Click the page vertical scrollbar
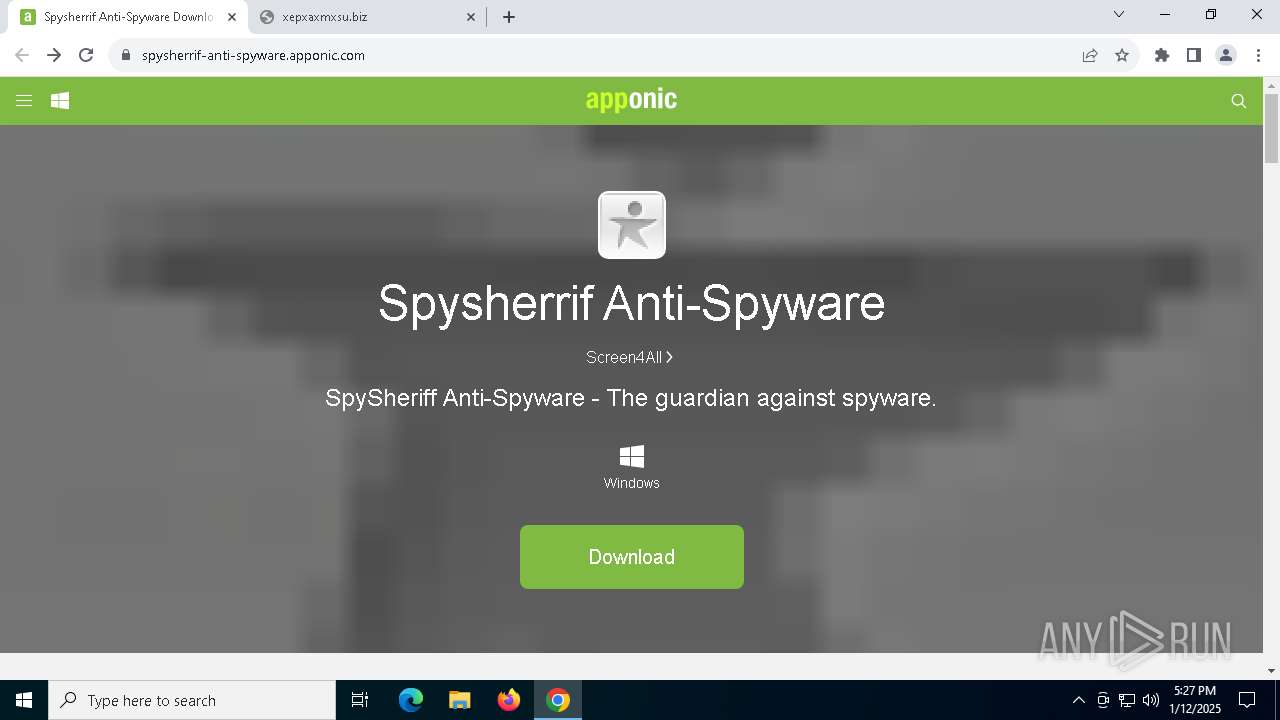 pos(1272,130)
